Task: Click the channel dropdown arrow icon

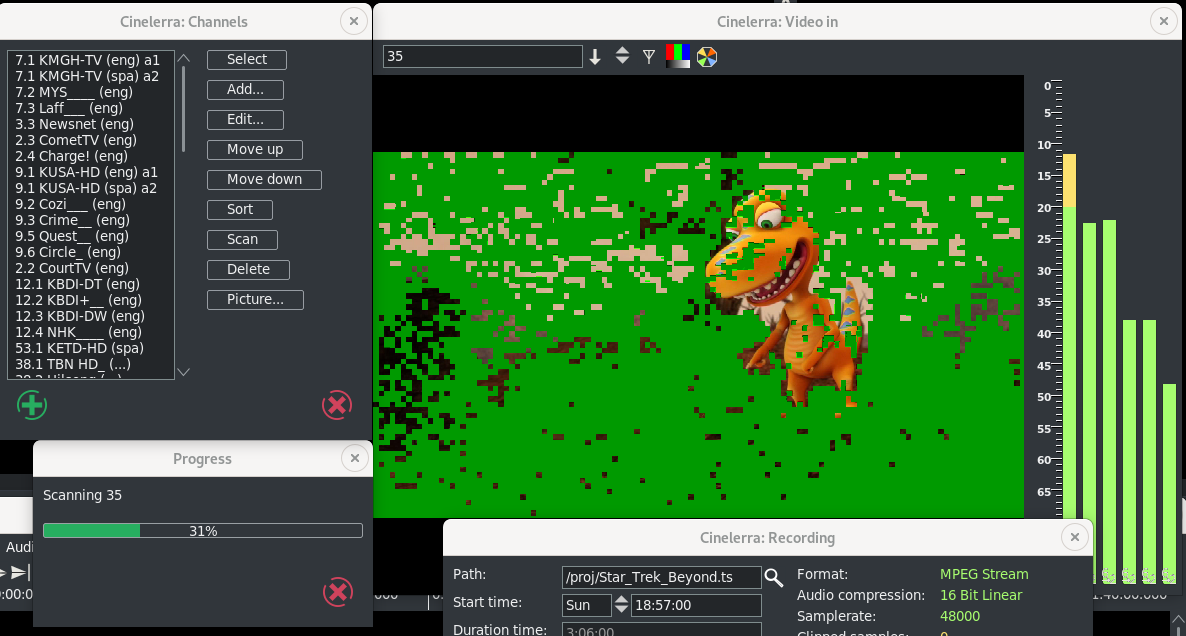Action: pos(595,57)
